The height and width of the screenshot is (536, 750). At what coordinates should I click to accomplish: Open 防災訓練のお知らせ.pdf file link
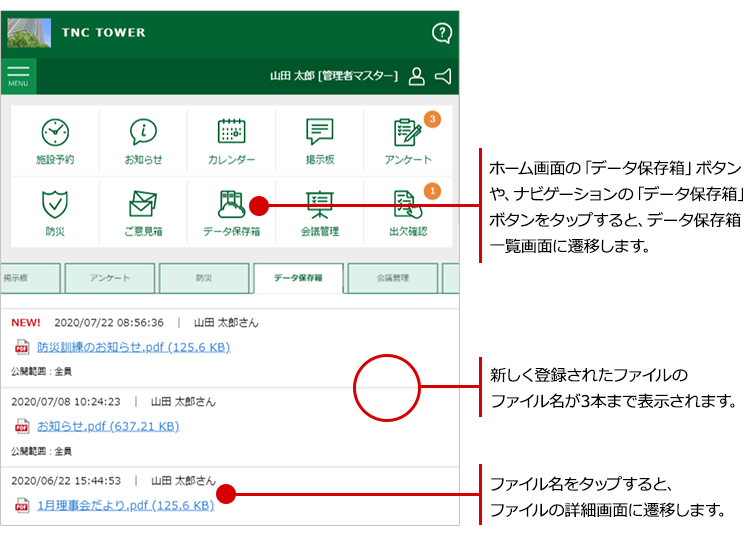click(x=133, y=347)
